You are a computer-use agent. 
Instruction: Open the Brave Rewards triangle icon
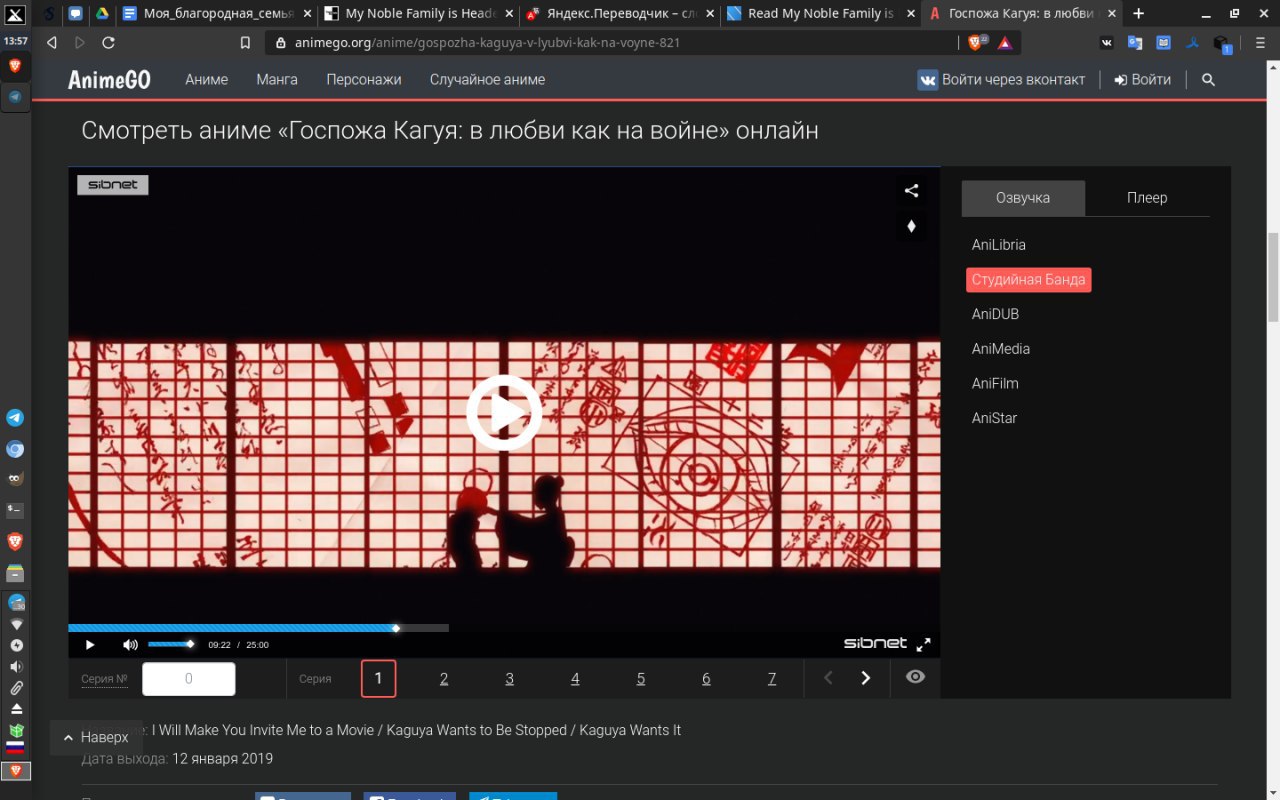(x=1005, y=43)
